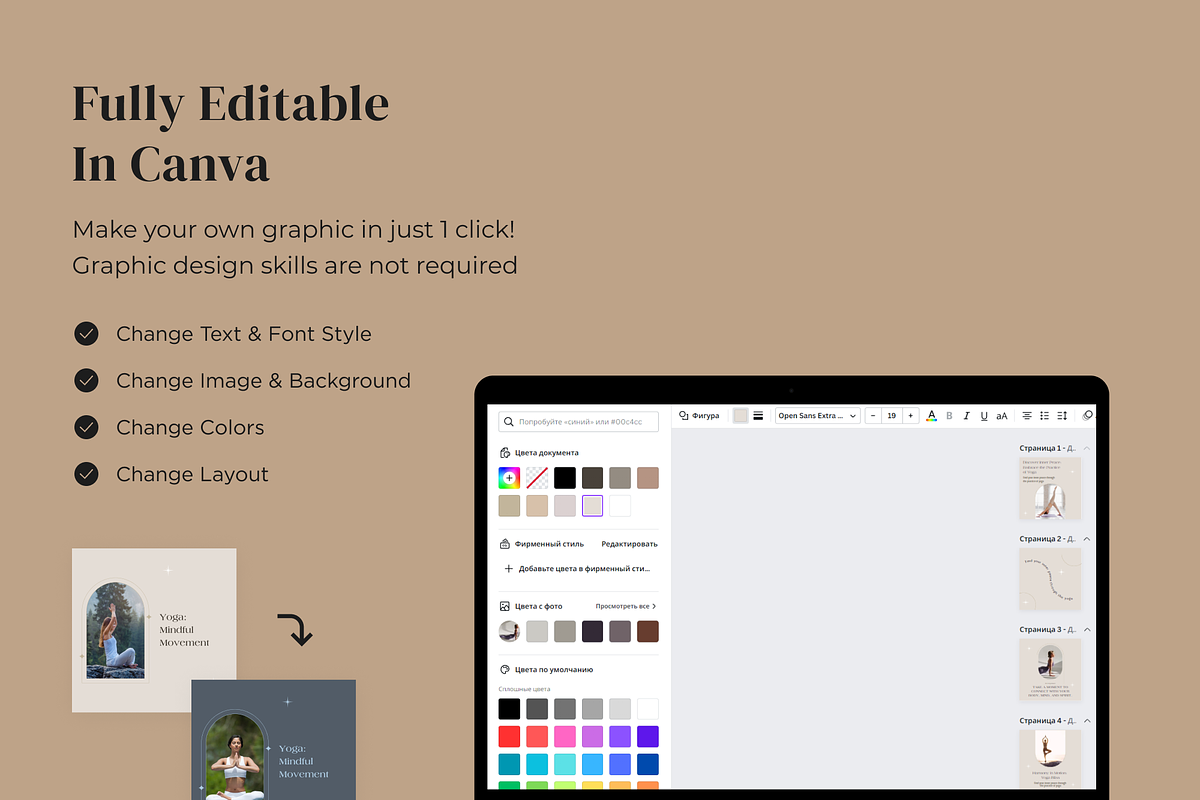Image resolution: width=1200 pixels, height=800 pixels.
Task: Open the border style lines icon
Action: [758, 415]
